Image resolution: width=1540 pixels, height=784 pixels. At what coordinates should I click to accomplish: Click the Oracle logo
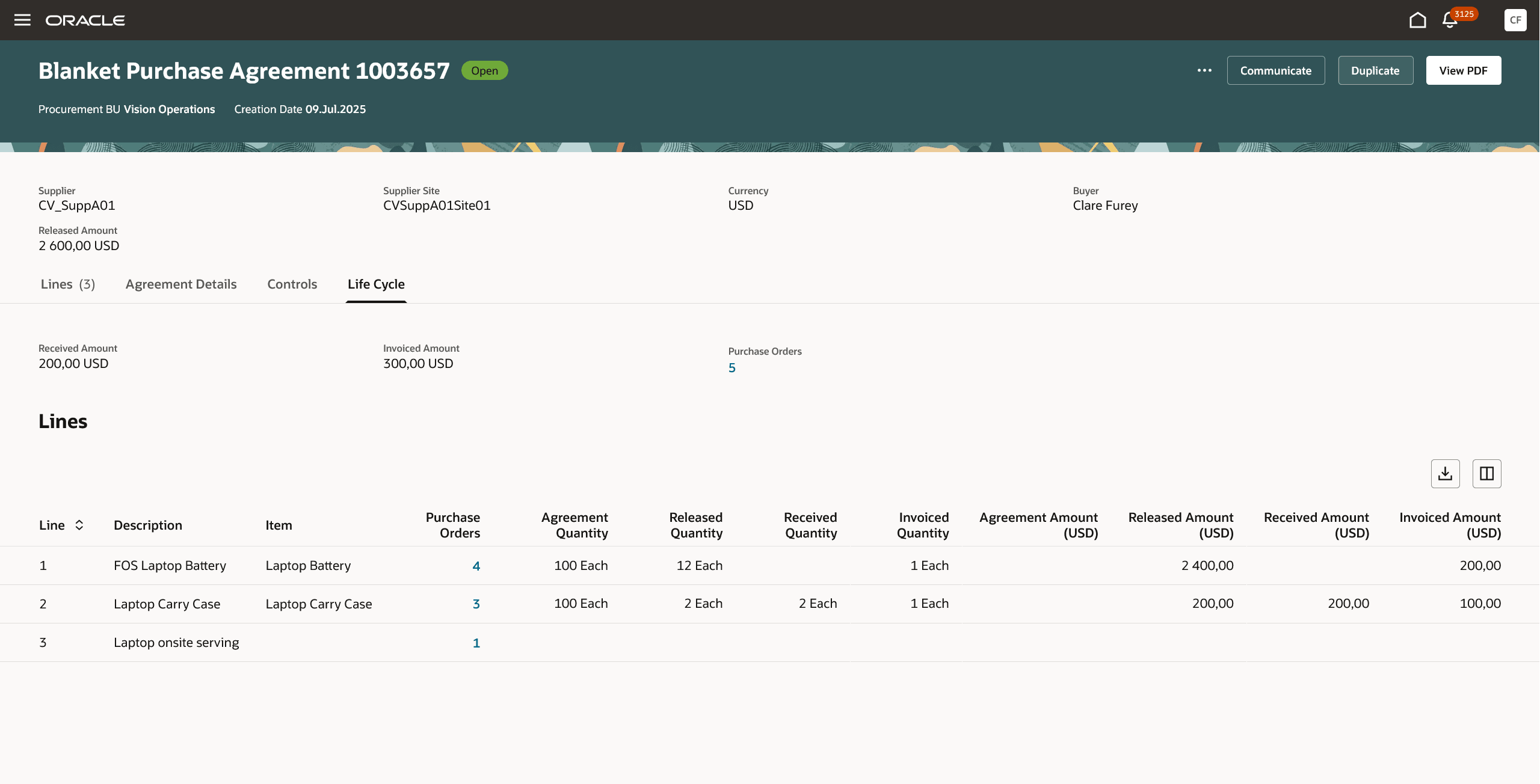click(x=85, y=20)
